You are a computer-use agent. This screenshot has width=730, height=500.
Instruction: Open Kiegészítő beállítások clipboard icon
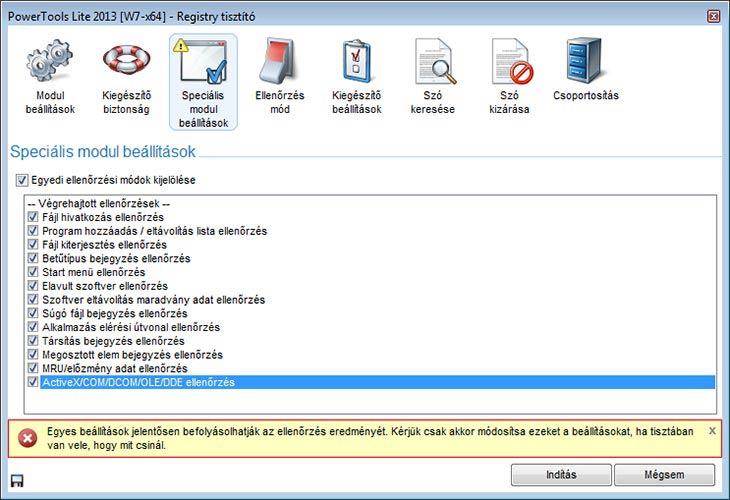(356, 61)
